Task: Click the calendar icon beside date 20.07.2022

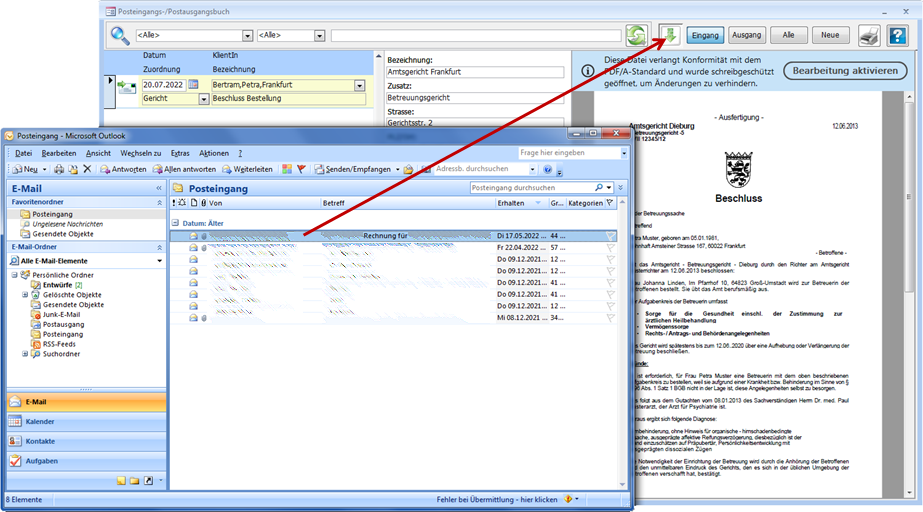Action: (x=193, y=85)
